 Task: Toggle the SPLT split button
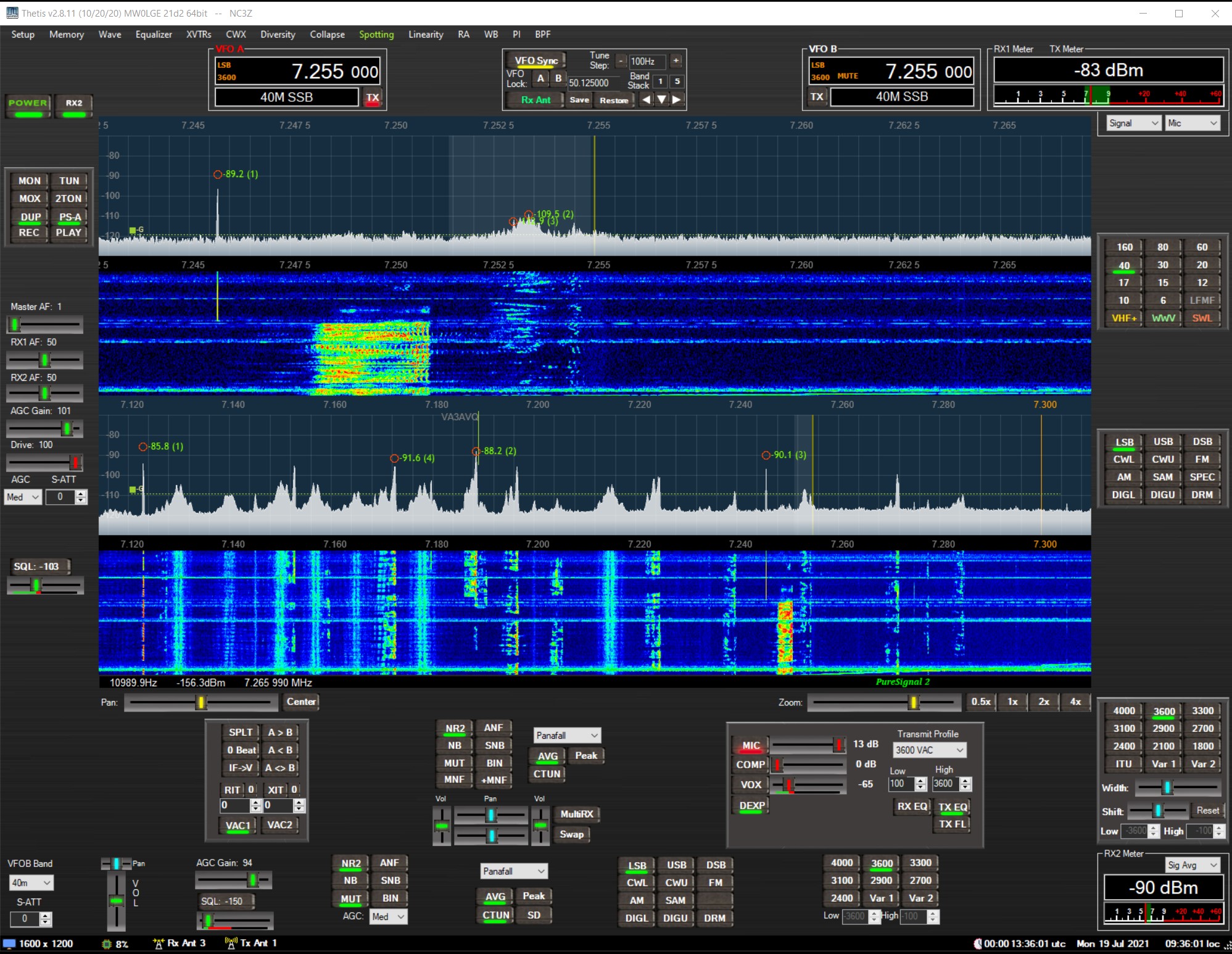[x=240, y=732]
